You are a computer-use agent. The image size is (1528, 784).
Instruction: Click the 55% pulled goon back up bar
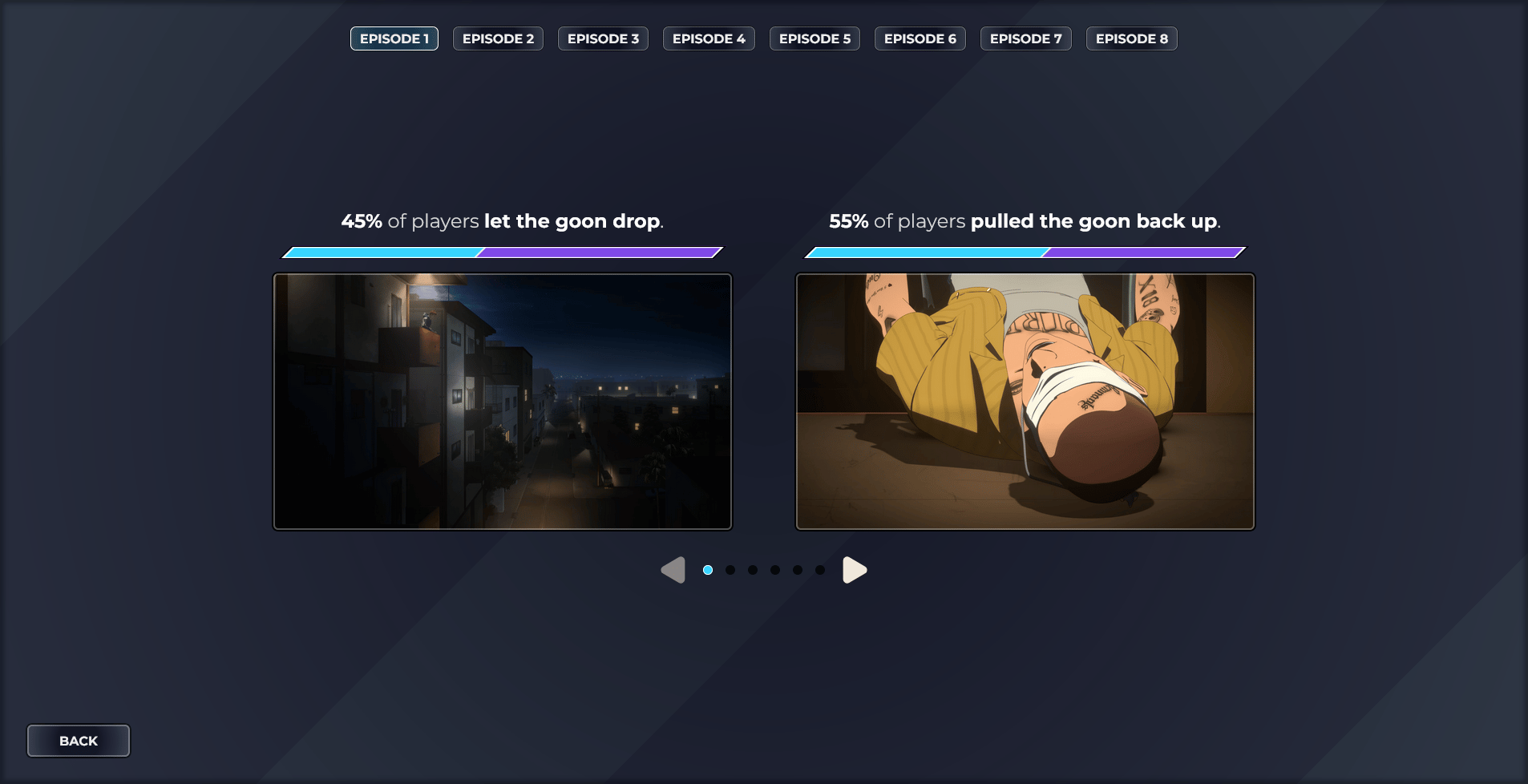[1025, 253]
